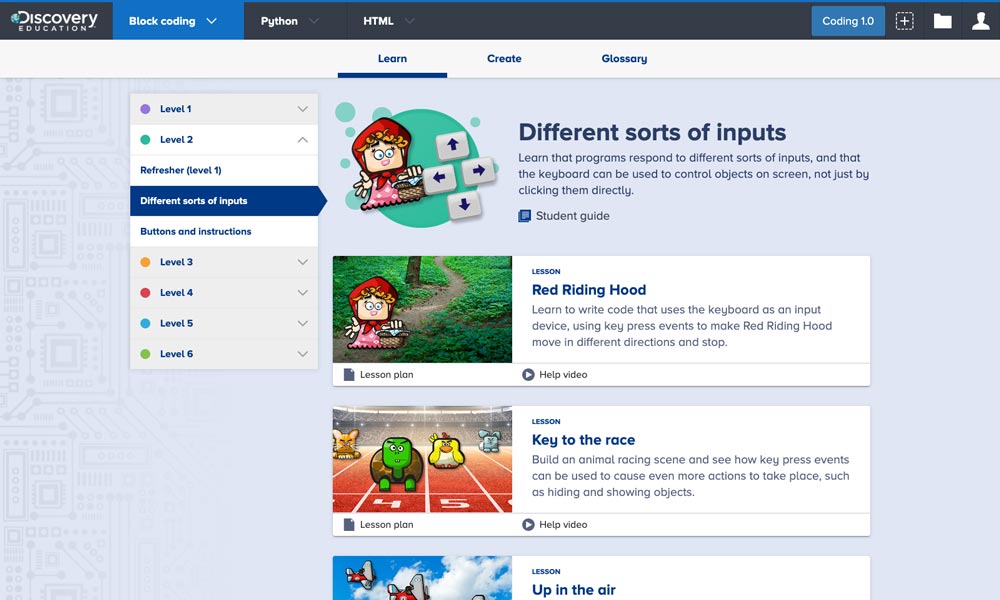The image size is (1000, 600).
Task: Click the Up in the air planes thumbnail
Action: 422,578
